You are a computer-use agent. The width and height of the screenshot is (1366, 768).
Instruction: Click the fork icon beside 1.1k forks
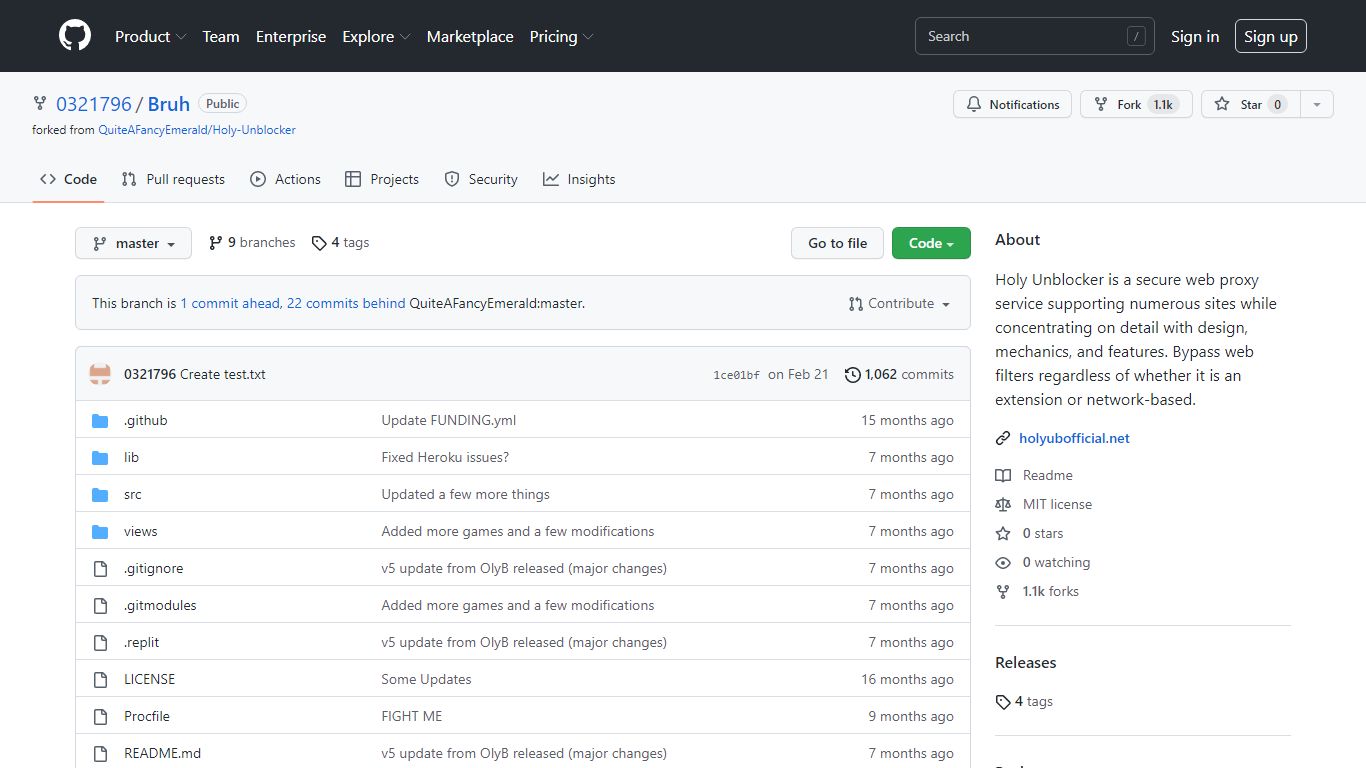(x=1003, y=591)
